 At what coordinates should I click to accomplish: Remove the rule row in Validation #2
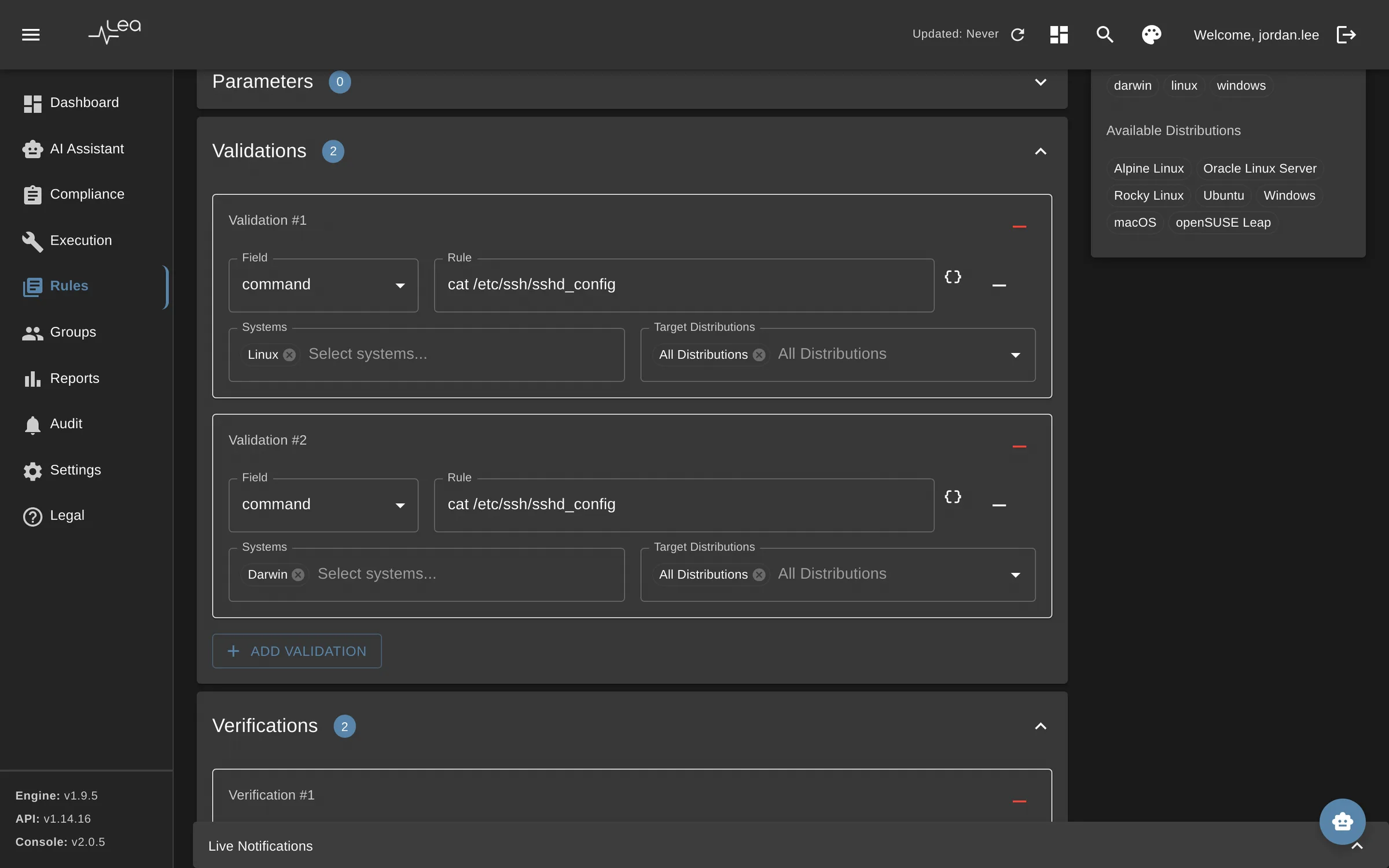point(999,505)
